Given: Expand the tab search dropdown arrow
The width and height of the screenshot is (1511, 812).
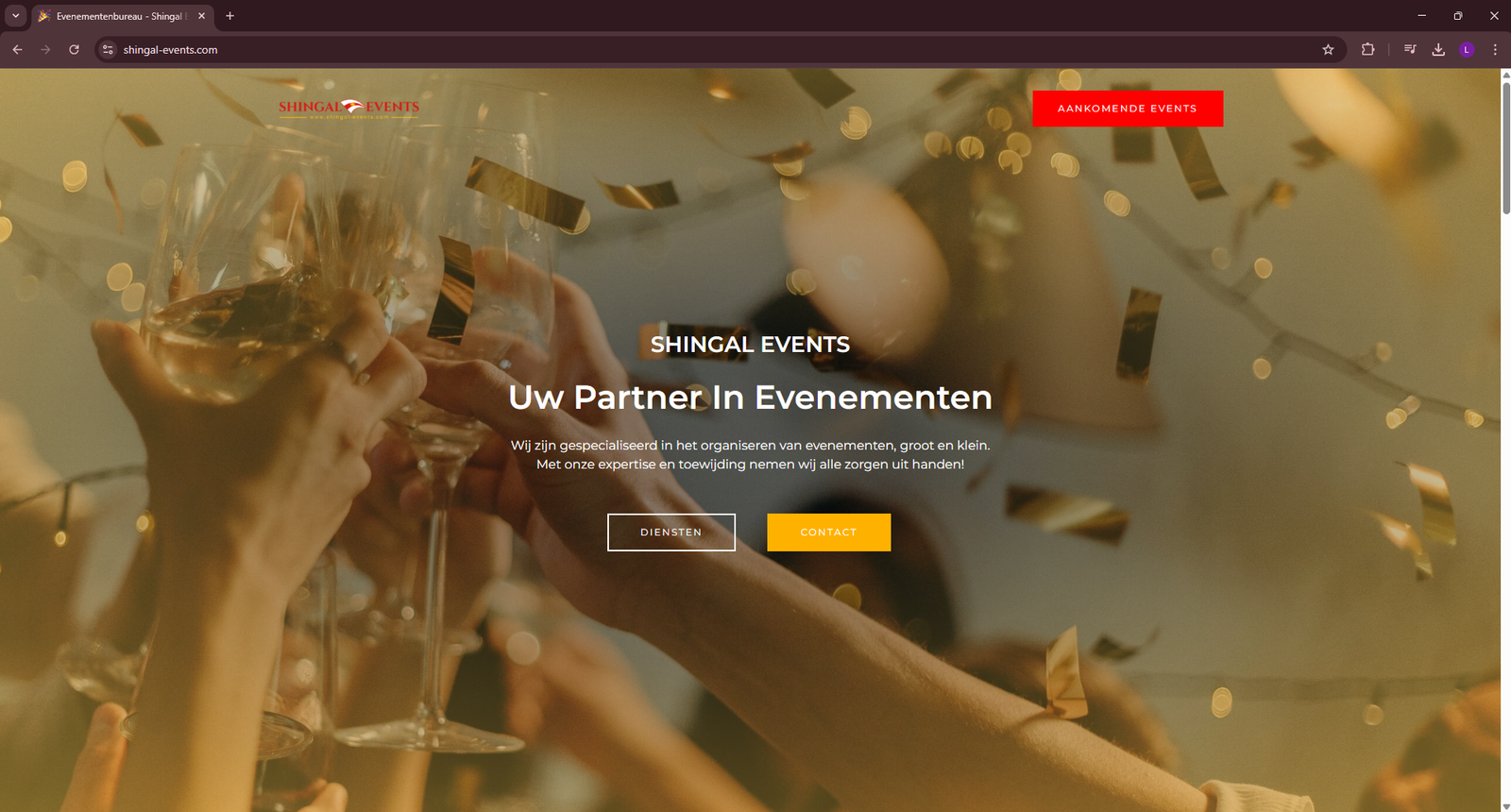Looking at the screenshot, I should (x=15, y=16).
